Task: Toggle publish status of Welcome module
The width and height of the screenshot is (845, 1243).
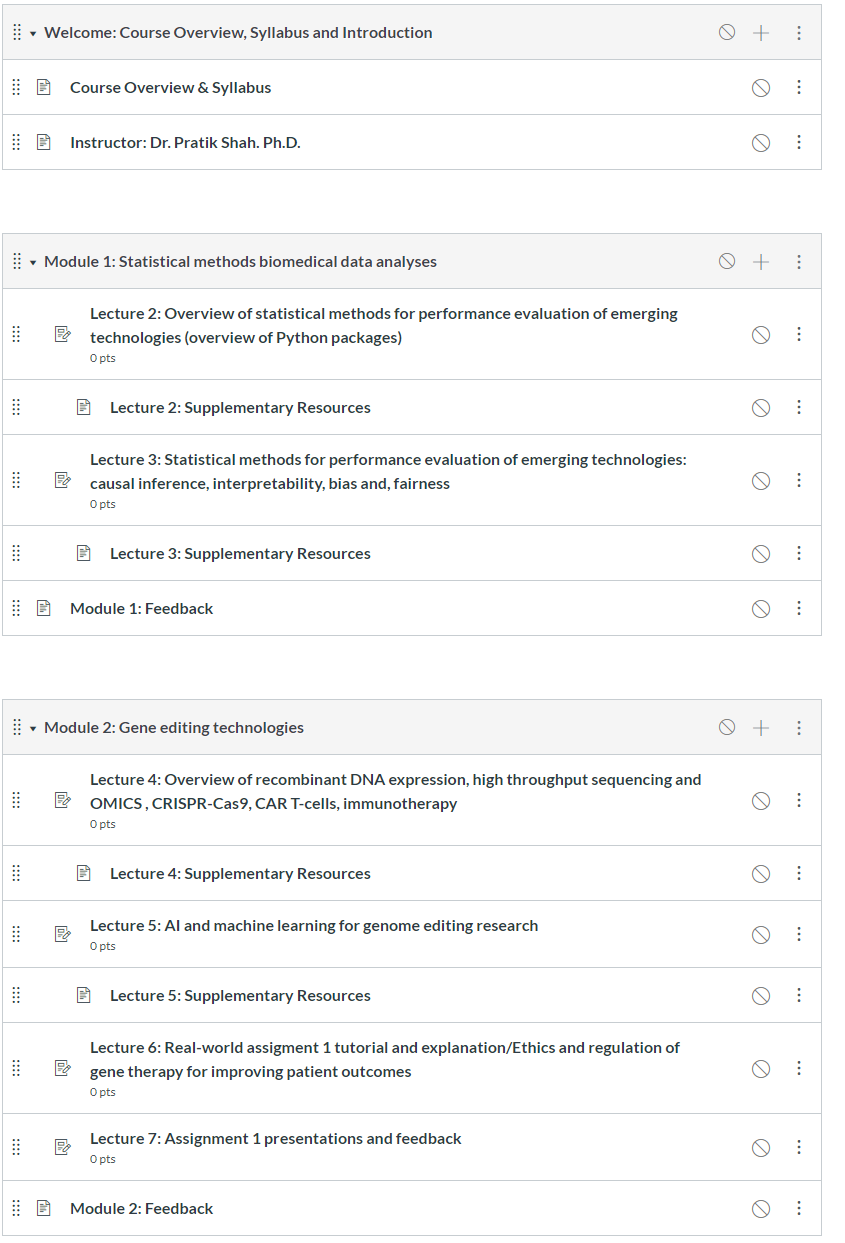Action: (x=727, y=32)
